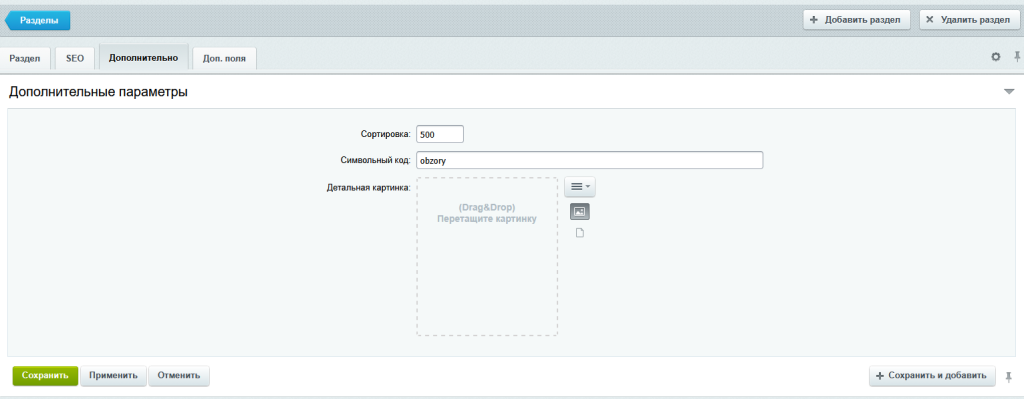Click the blank file icon under image icon
Viewport: 1024px width, 399px height.
click(580, 233)
